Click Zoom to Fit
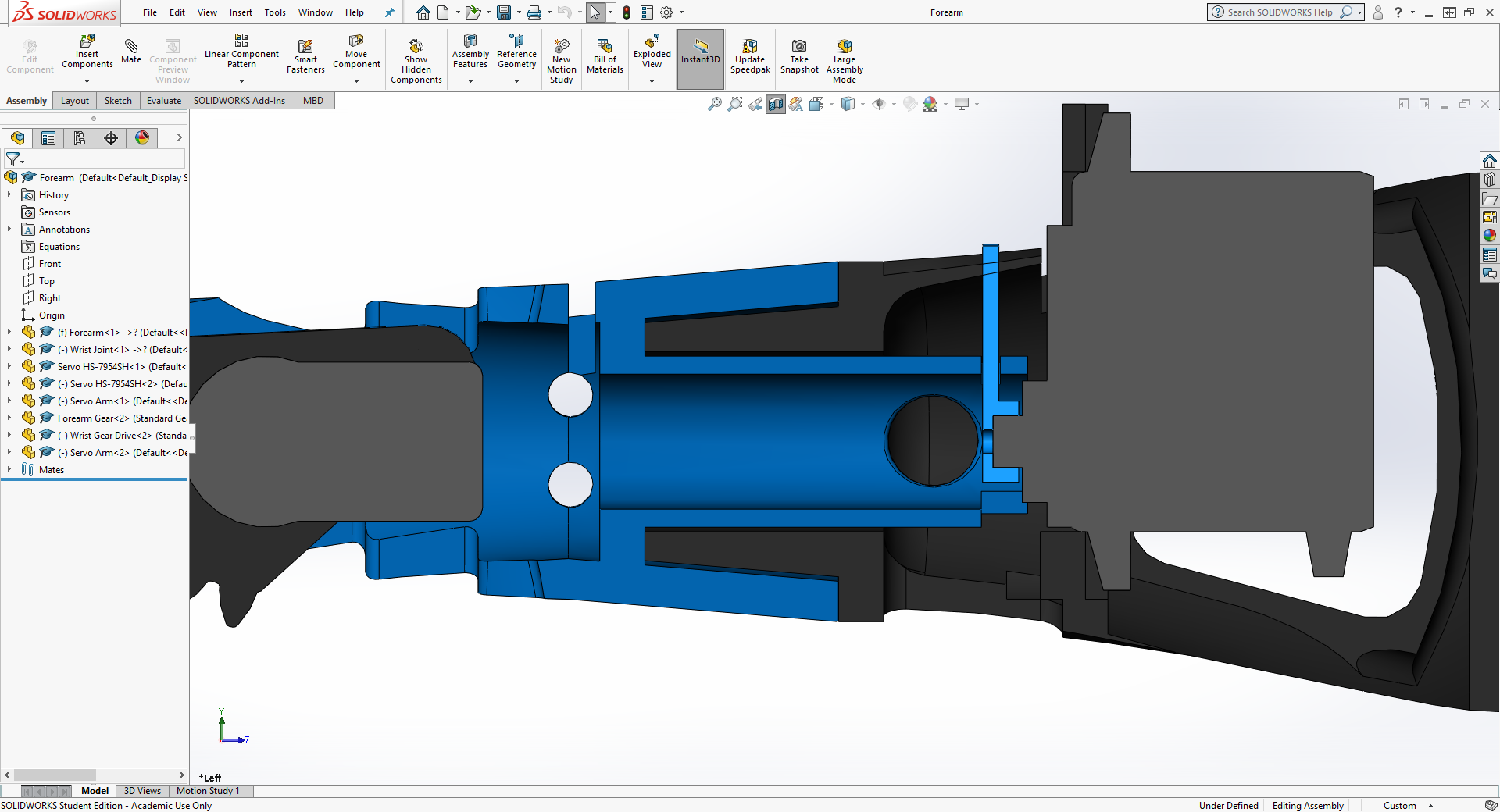 (714, 104)
